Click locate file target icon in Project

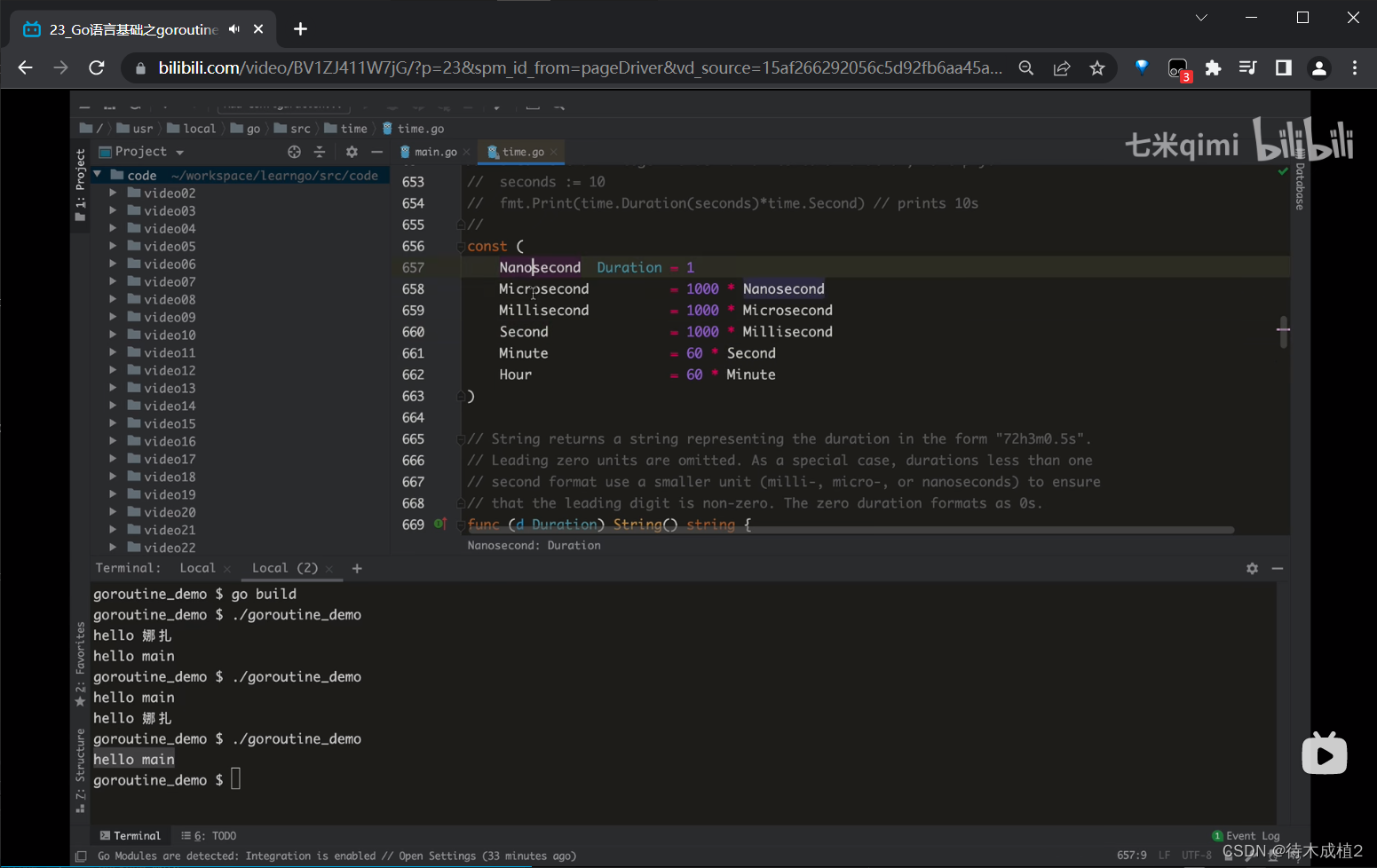294,152
